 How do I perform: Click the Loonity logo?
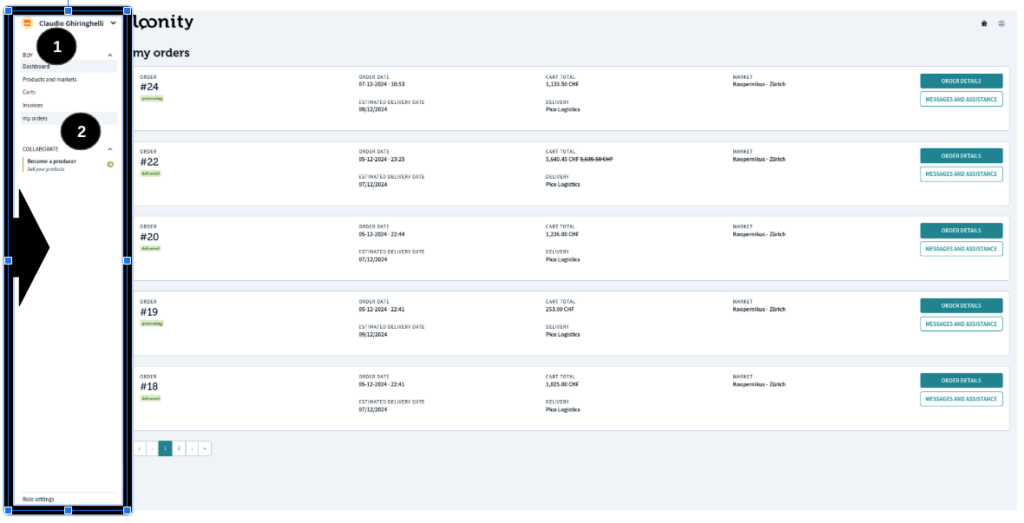[x=164, y=23]
